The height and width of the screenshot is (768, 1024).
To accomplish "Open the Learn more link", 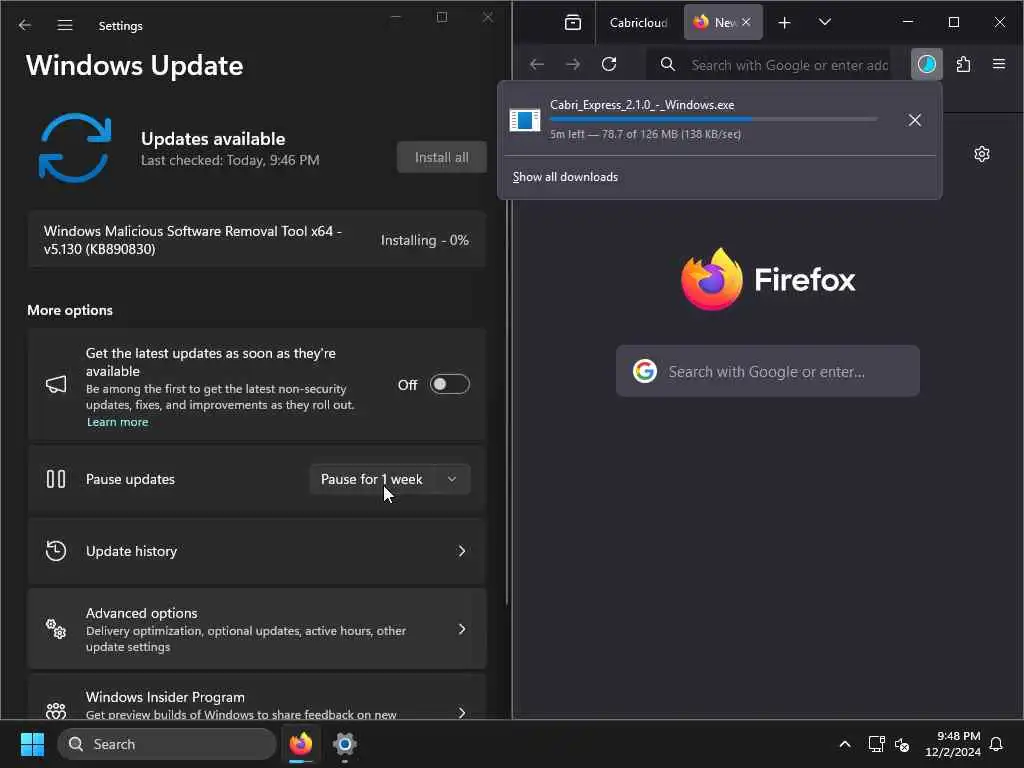I will coord(118,422).
